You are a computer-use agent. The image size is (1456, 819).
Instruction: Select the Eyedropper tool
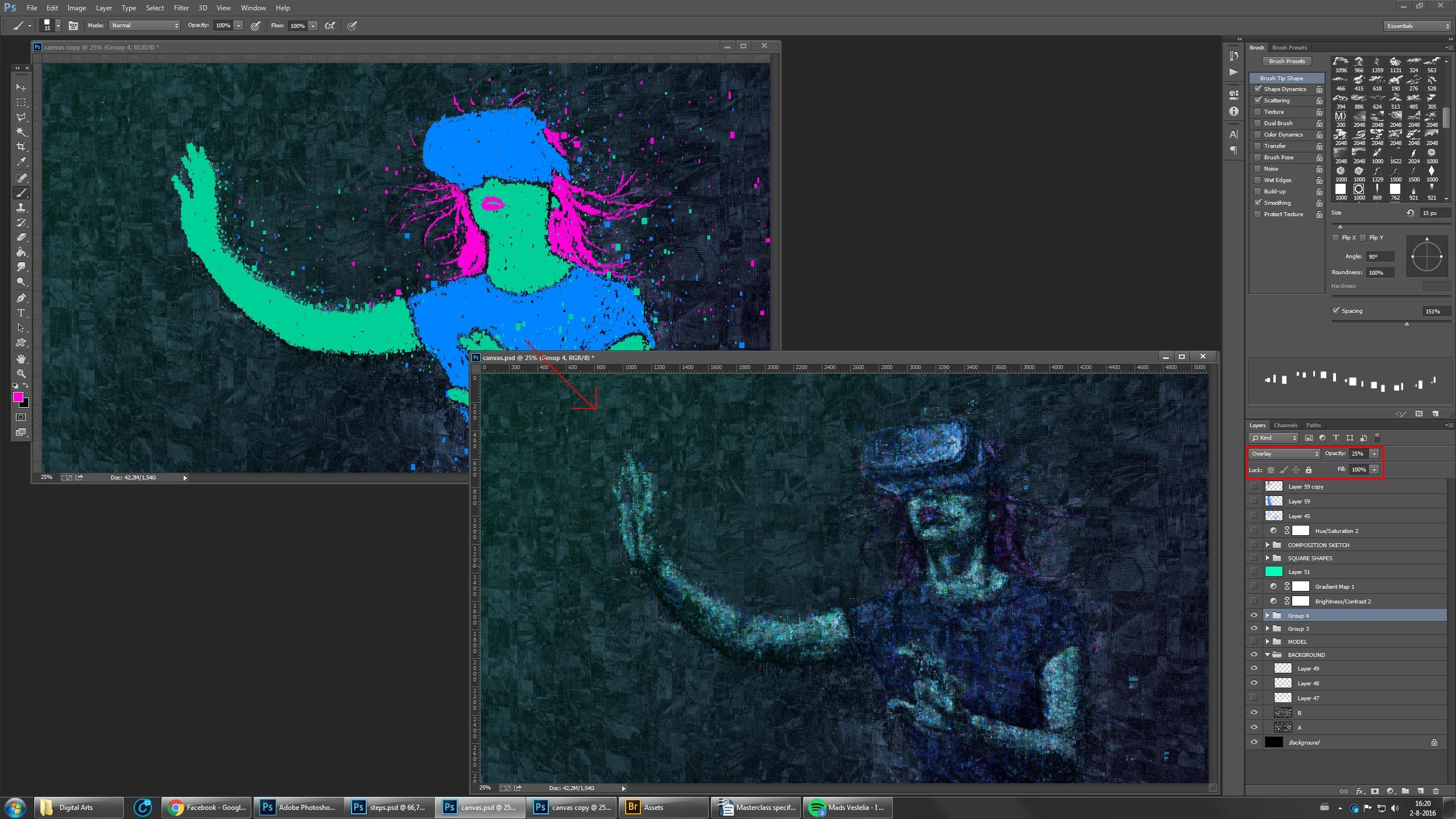coord(21,162)
